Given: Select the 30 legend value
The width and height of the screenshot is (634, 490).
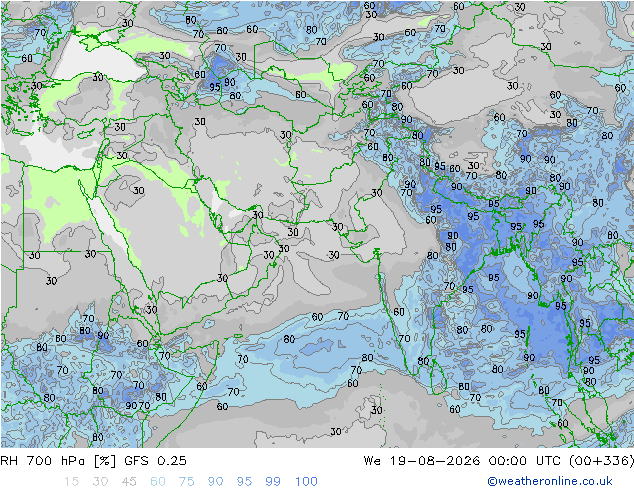Looking at the screenshot, I should coord(100,481).
